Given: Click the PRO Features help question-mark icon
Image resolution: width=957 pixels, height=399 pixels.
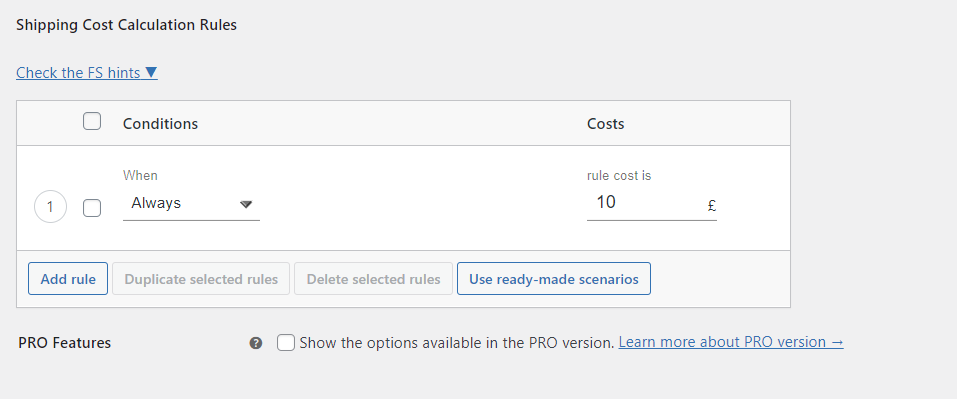Looking at the screenshot, I should (256, 343).
